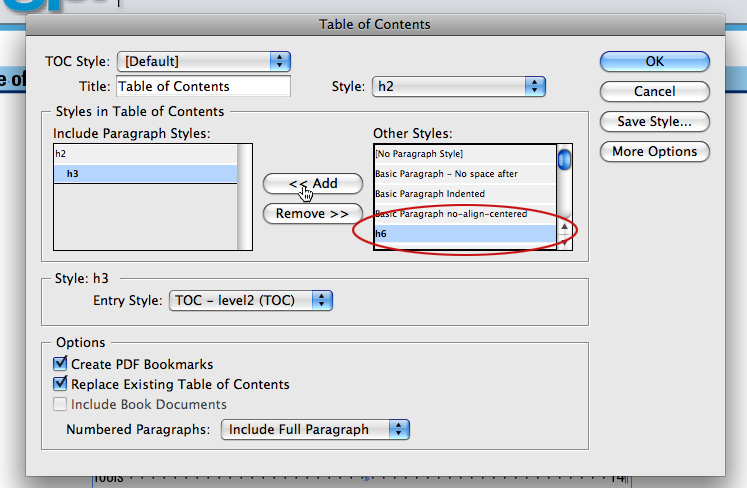This screenshot has height=488, width=747.
Task: Click the Add button
Action: click(x=312, y=183)
